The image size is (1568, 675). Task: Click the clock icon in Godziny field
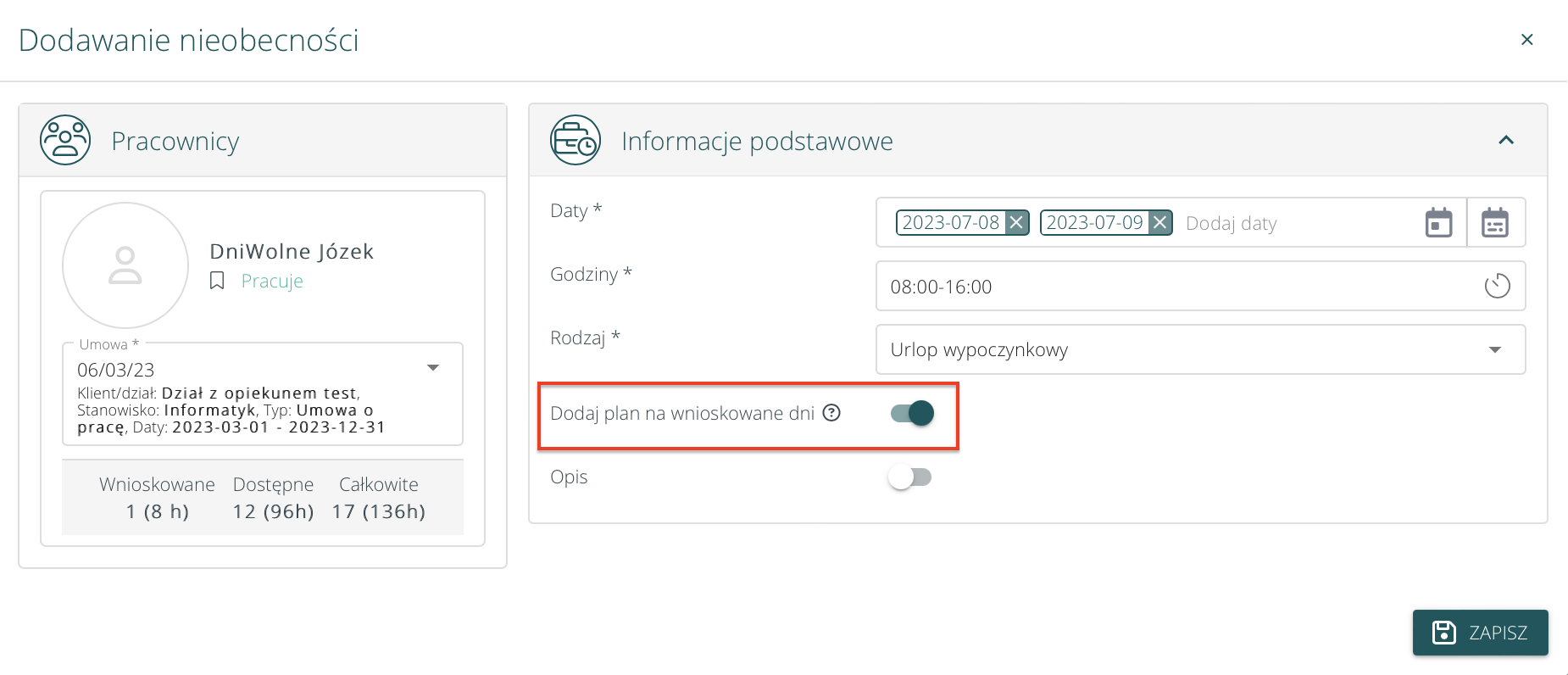point(1497,286)
